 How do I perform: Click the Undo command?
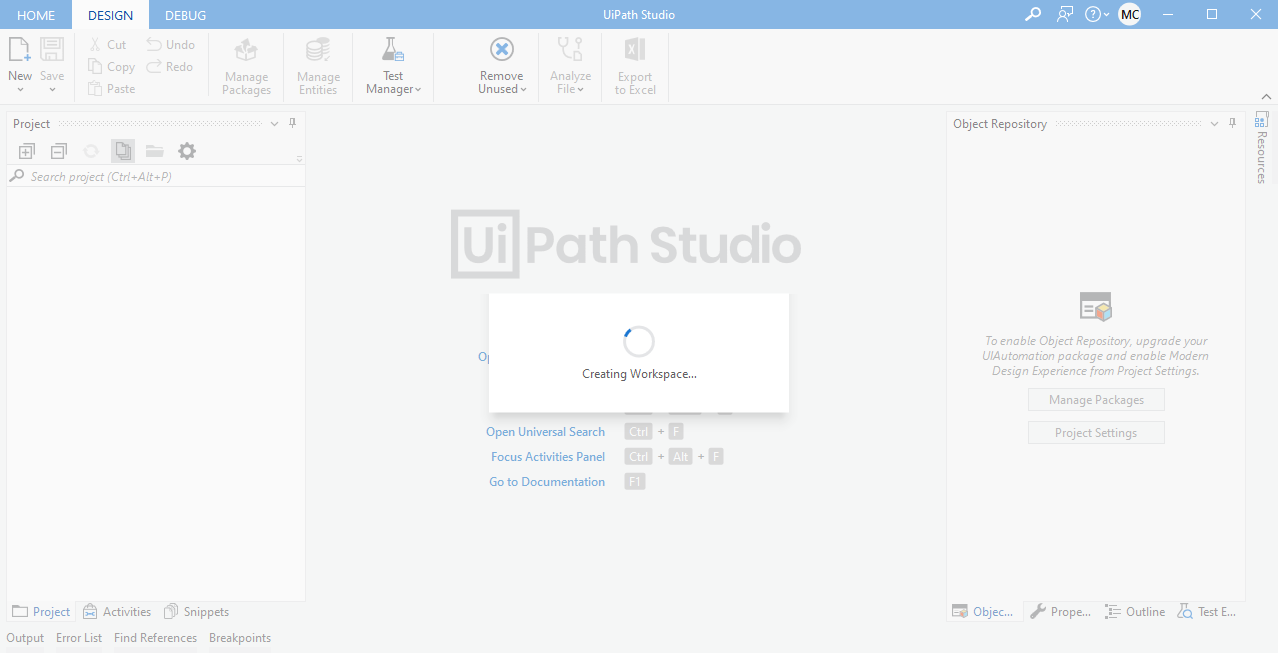tap(170, 45)
